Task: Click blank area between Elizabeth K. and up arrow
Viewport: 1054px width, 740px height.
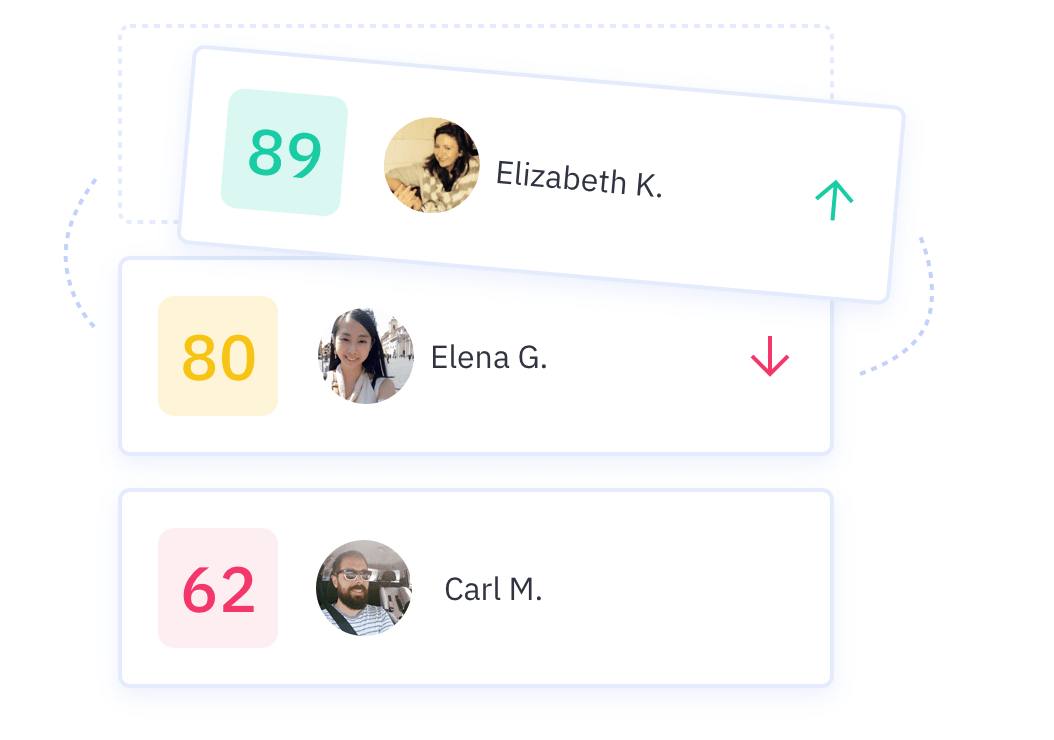Action: [x=740, y=190]
